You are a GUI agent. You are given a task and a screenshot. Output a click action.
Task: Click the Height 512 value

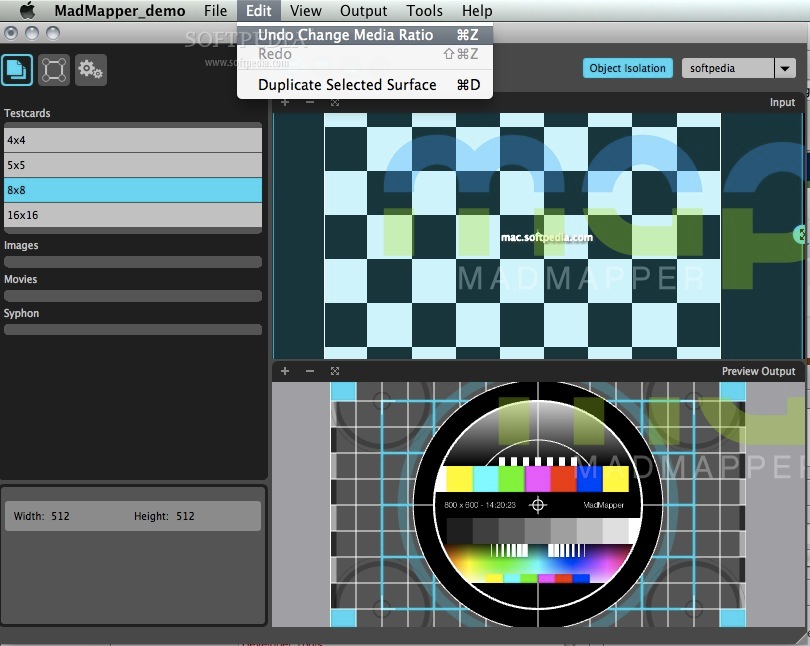click(x=185, y=516)
